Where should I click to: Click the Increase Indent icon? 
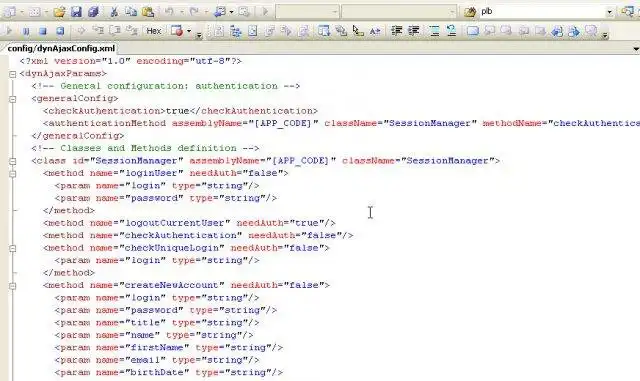click(x=413, y=31)
